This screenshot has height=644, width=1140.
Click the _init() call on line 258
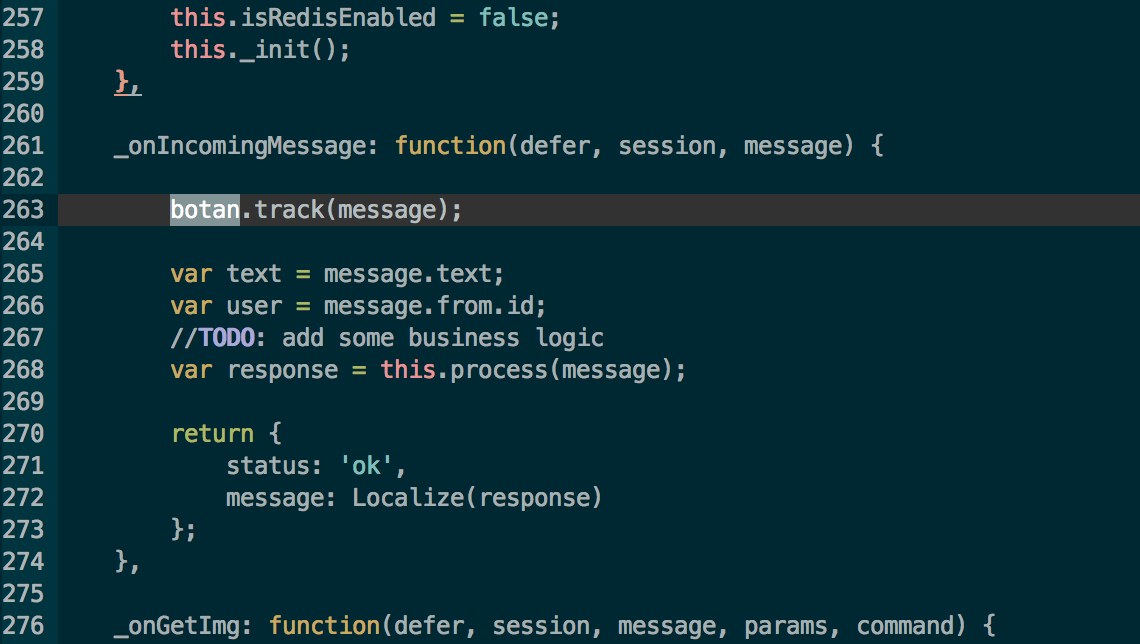[x=289, y=50]
